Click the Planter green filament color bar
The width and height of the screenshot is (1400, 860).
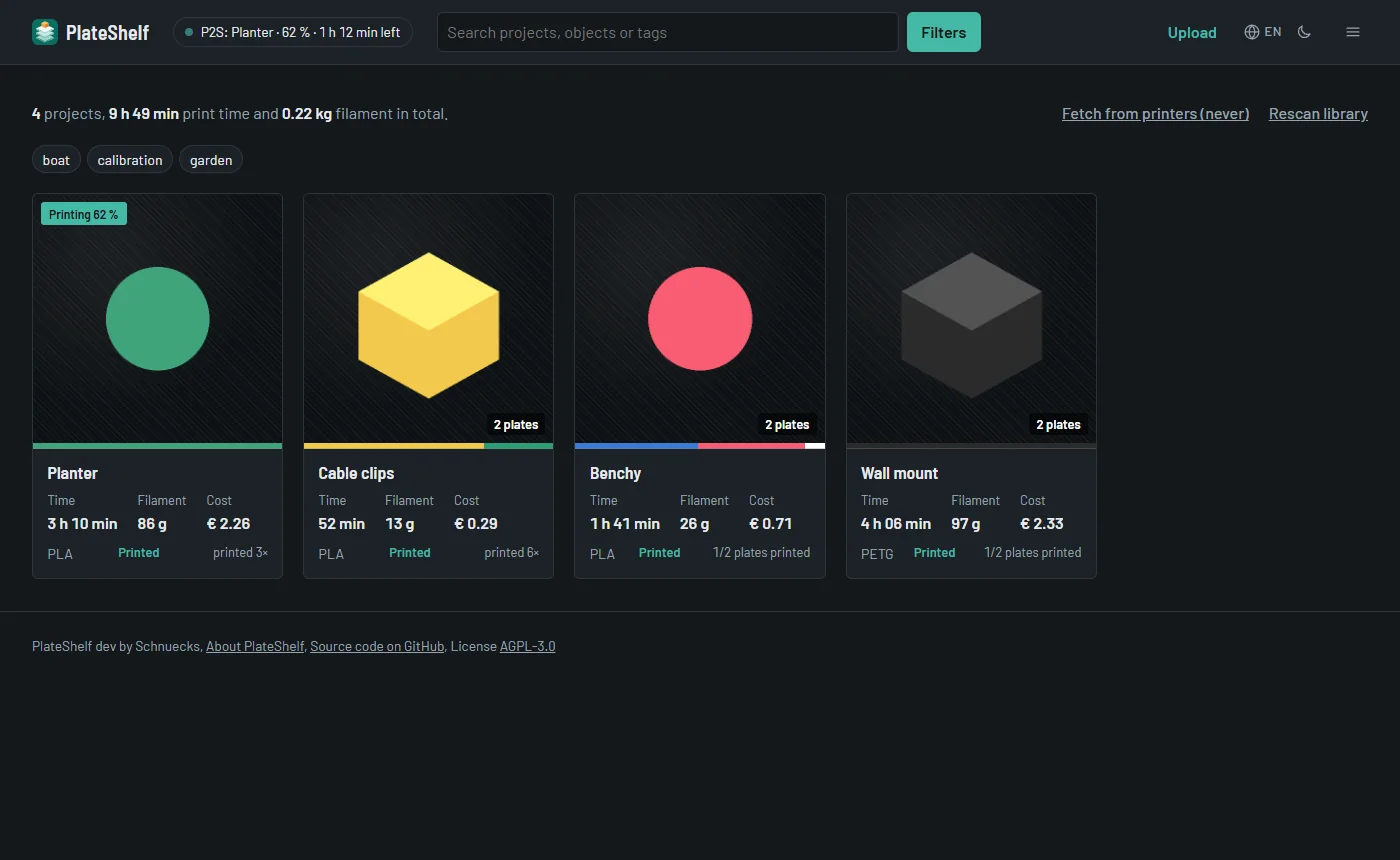[158, 446]
